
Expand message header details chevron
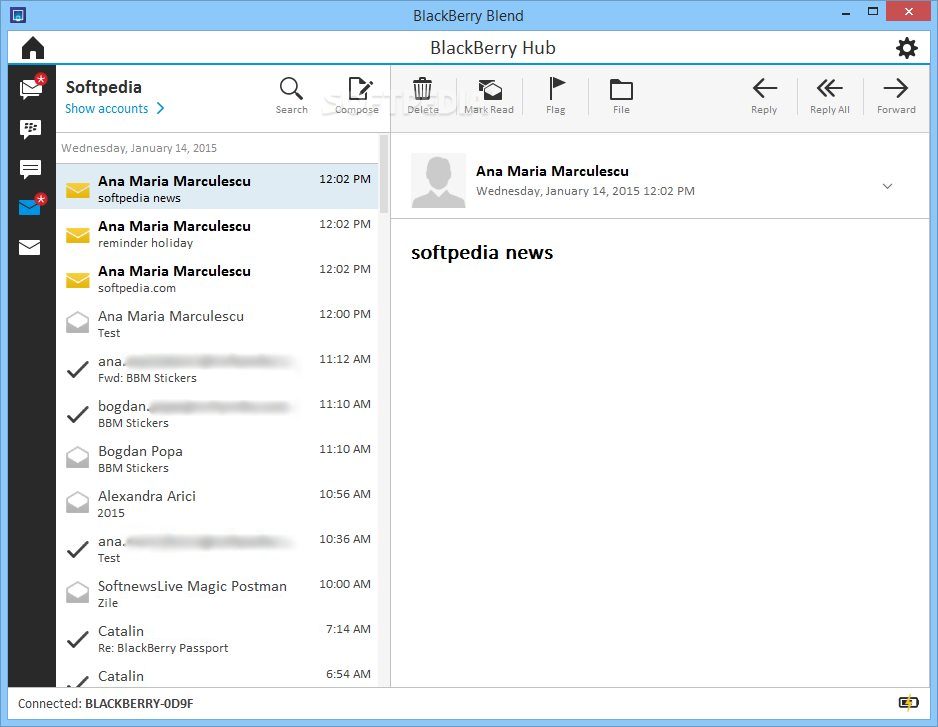[x=887, y=186]
